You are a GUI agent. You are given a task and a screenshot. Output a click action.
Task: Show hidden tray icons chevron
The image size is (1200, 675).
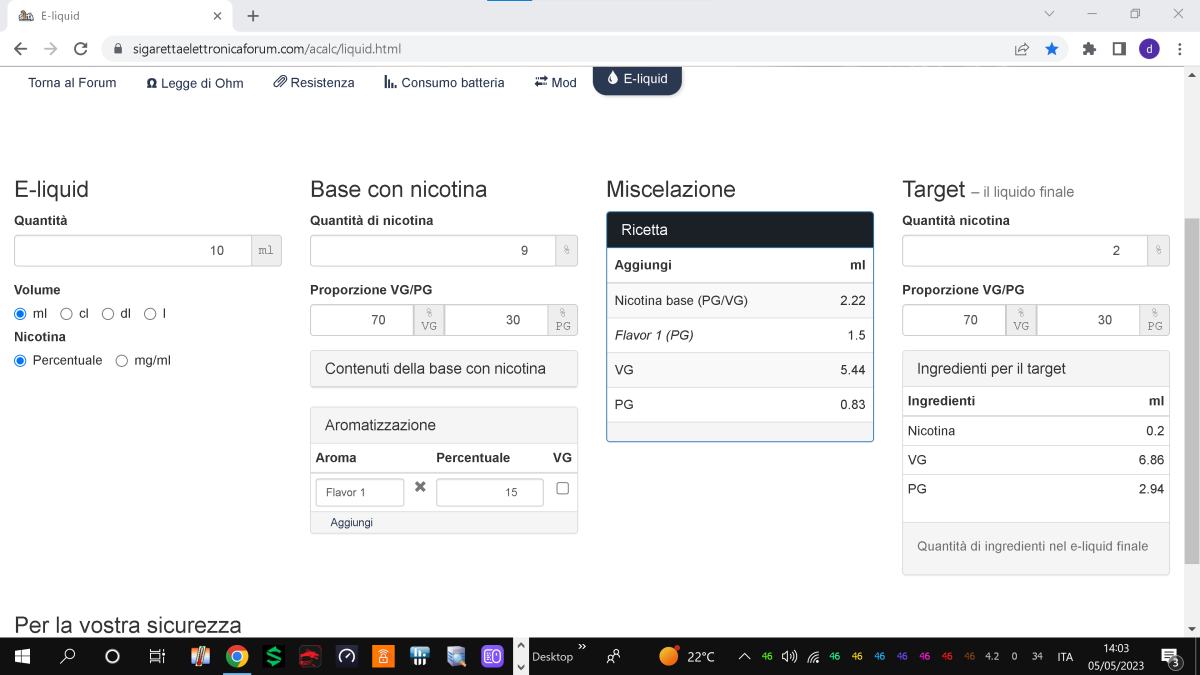pos(744,656)
